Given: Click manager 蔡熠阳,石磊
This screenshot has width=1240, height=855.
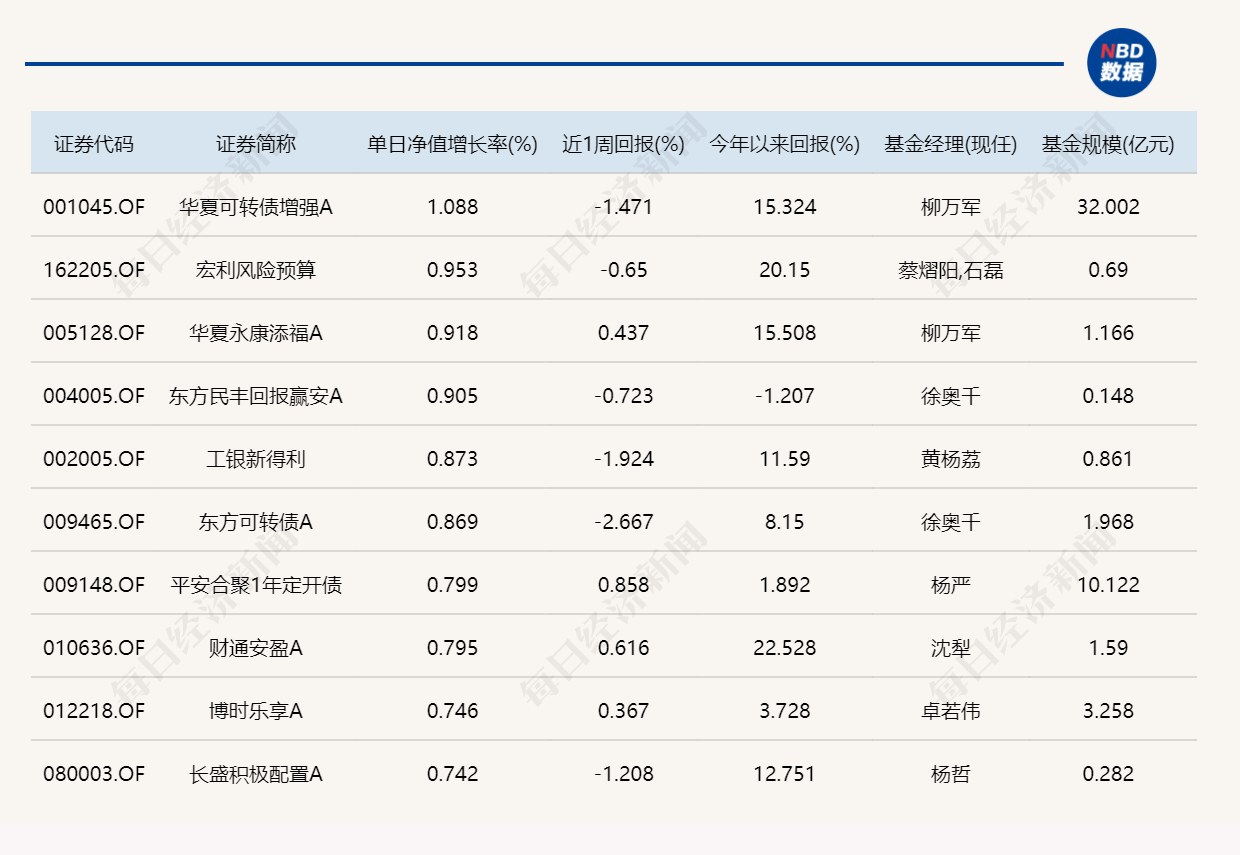Looking at the screenshot, I should (x=951, y=270).
